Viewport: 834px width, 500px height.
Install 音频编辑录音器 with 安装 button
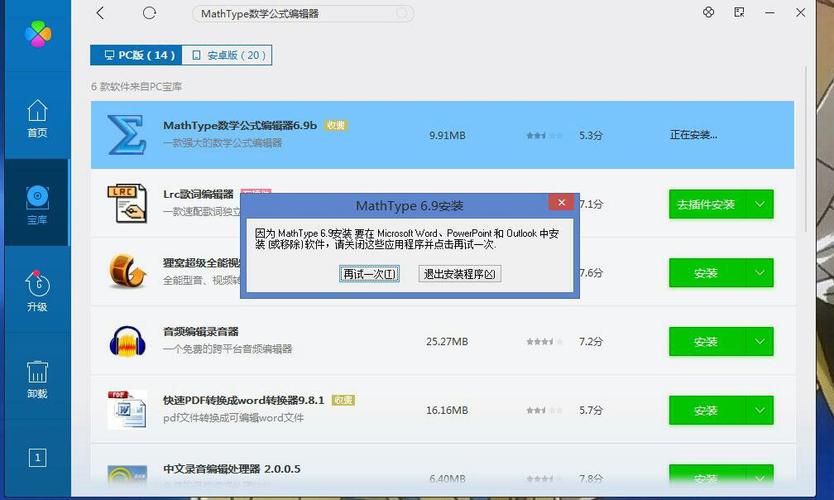pos(706,341)
